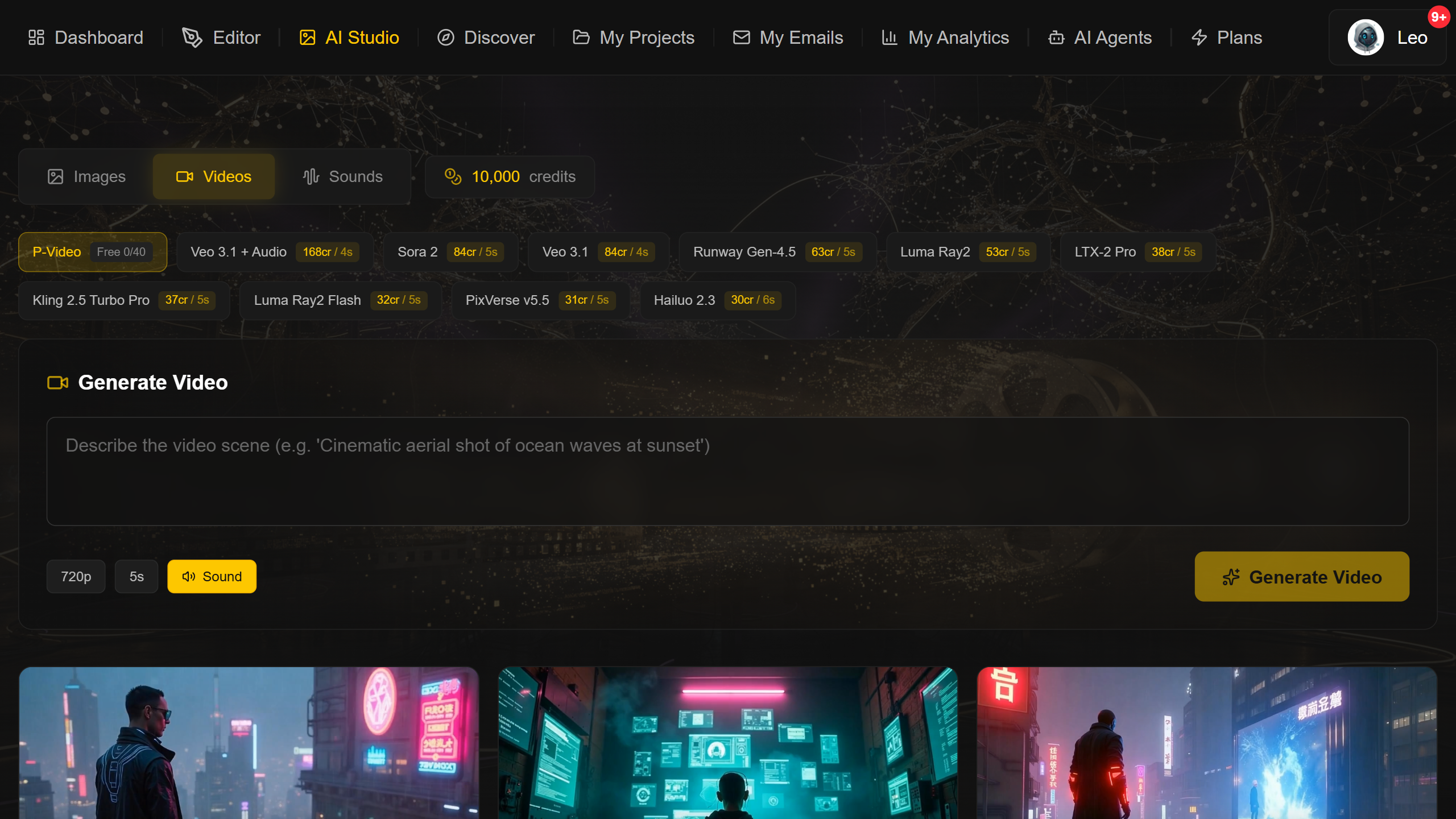Image resolution: width=1456 pixels, height=819 pixels.
Task: Open AI Studio via its image icon
Action: 308,37
